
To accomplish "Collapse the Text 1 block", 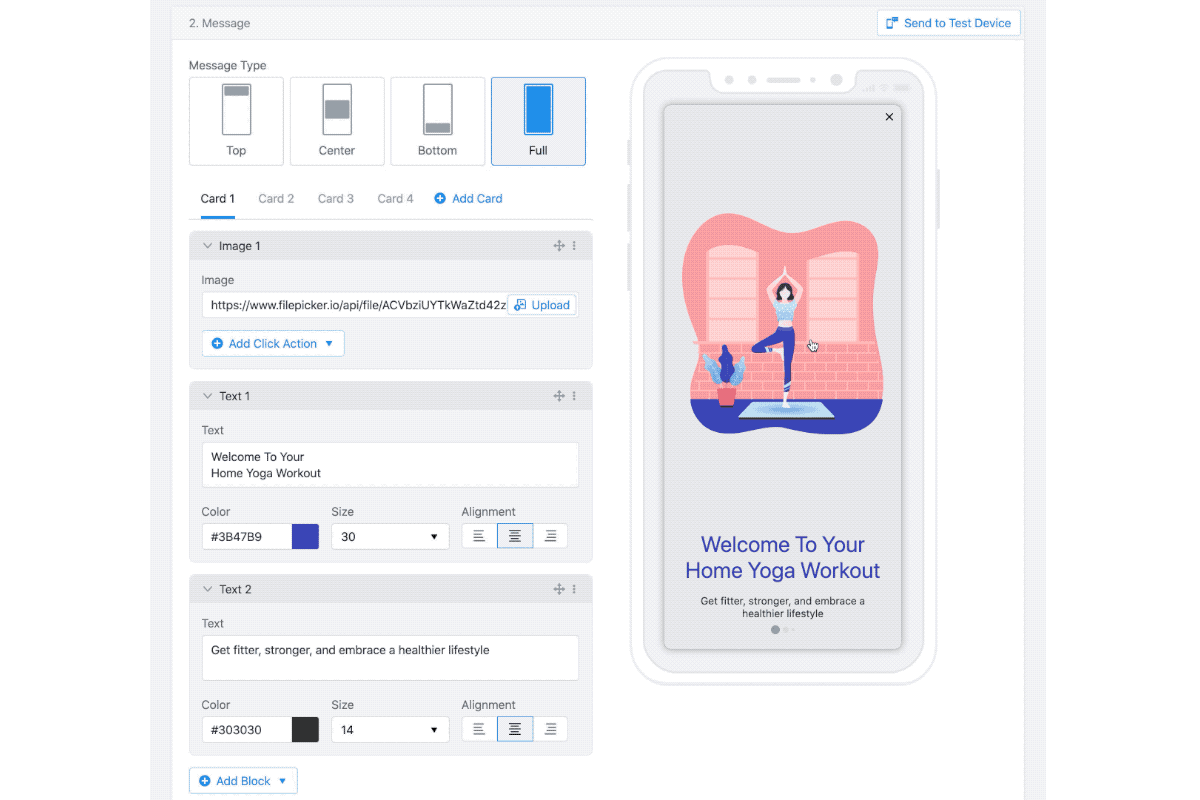I will tap(208, 396).
